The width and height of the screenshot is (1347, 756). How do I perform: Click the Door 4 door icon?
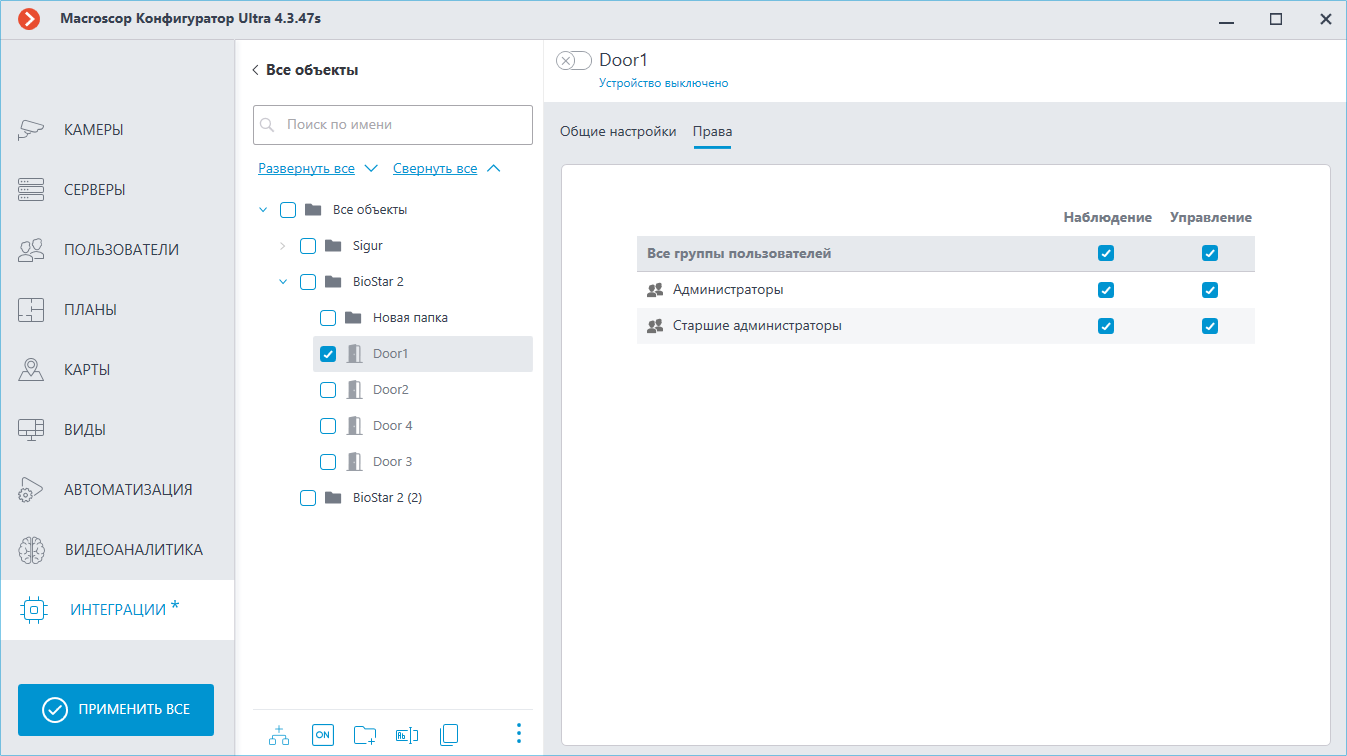click(x=353, y=426)
